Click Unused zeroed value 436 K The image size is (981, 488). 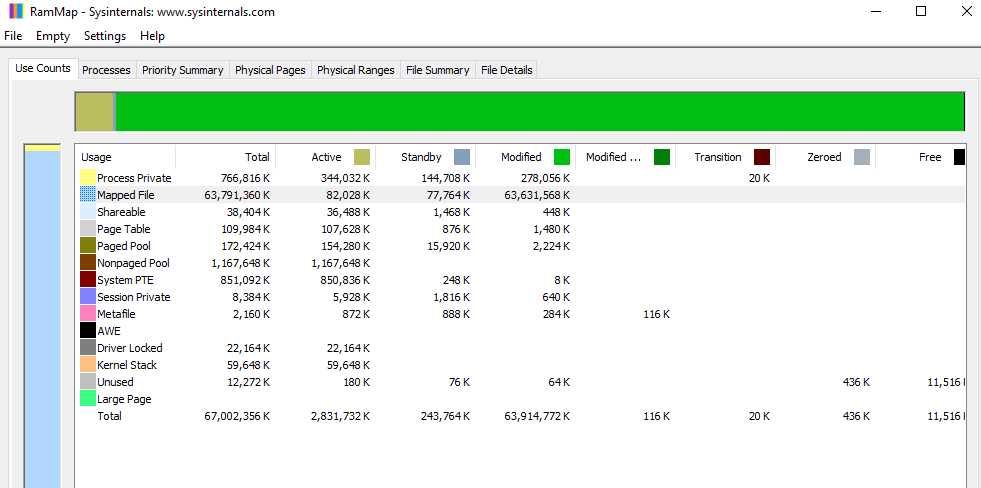pos(856,382)
